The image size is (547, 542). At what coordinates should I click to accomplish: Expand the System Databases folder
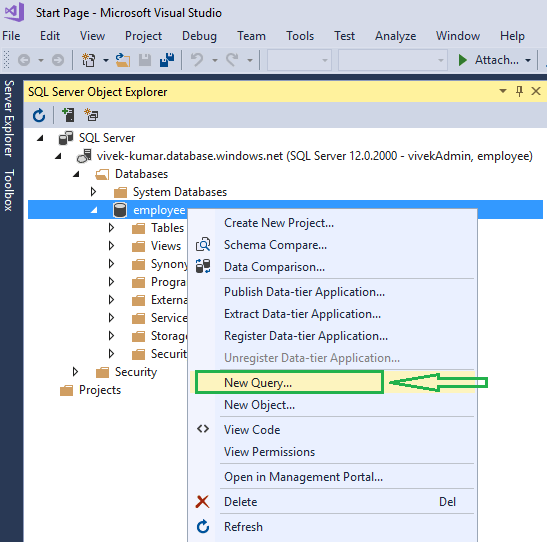pyautogui.click(x=93, y=191)
